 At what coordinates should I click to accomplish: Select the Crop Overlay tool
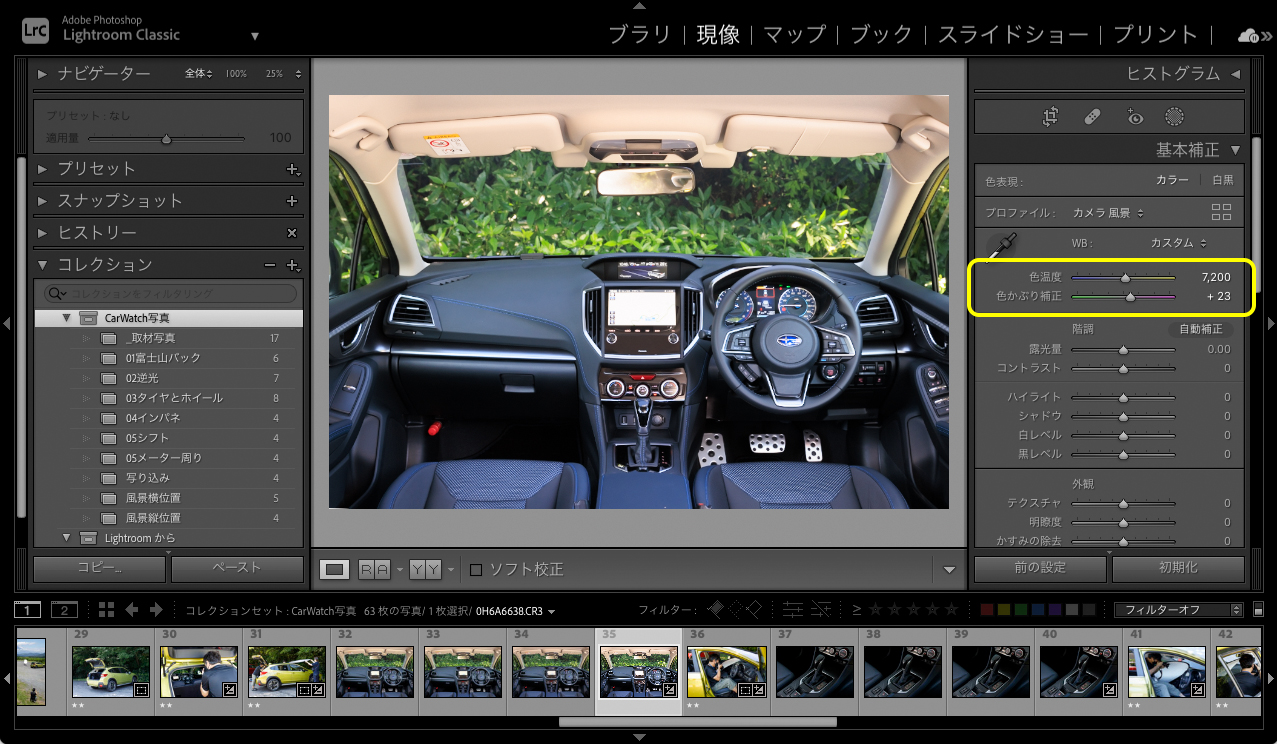point(1050,116)
